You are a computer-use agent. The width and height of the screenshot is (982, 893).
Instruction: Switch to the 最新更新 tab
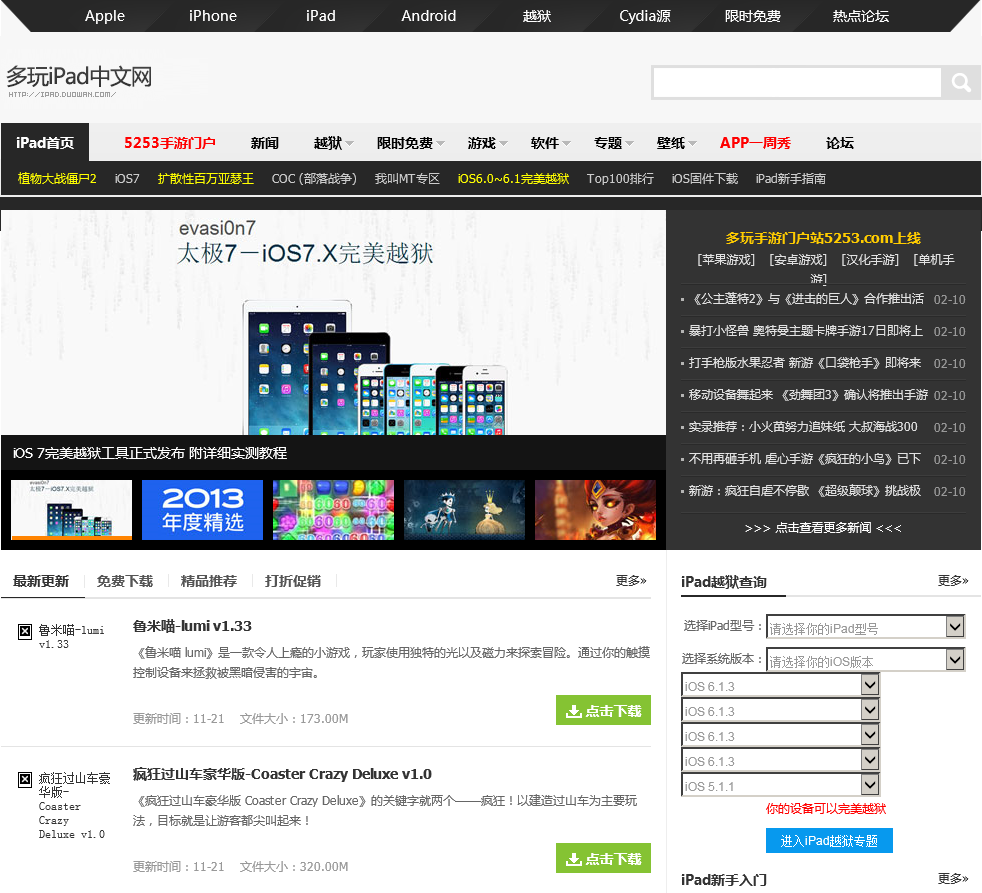pos(41,581)
